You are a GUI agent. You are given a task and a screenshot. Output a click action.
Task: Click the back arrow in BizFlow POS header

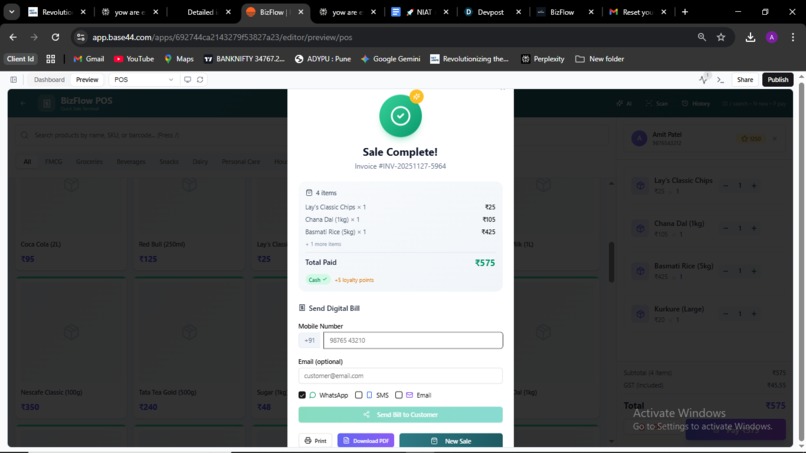click(23, 103)
